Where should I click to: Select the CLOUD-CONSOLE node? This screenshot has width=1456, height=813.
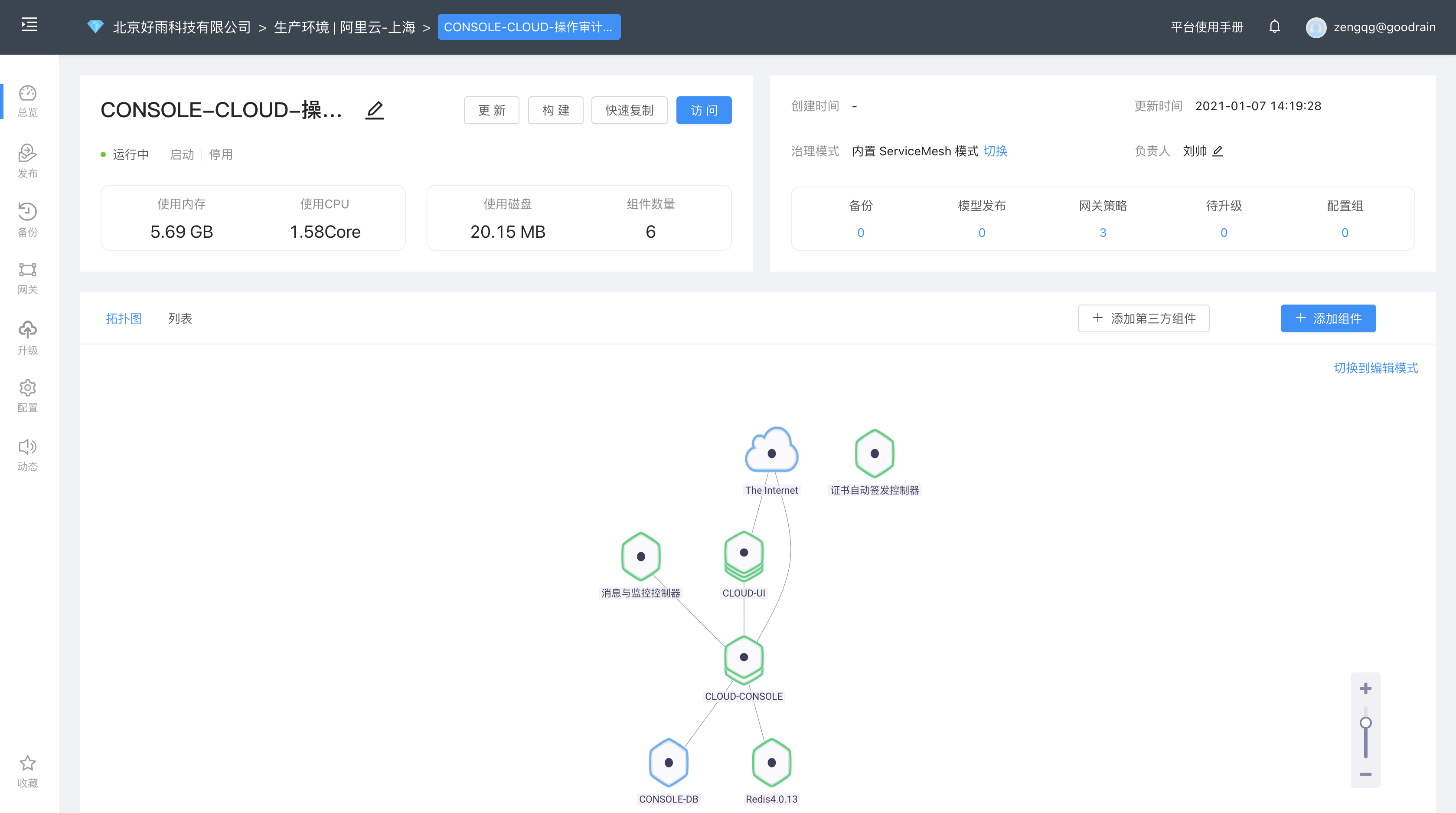click(744, 659)
